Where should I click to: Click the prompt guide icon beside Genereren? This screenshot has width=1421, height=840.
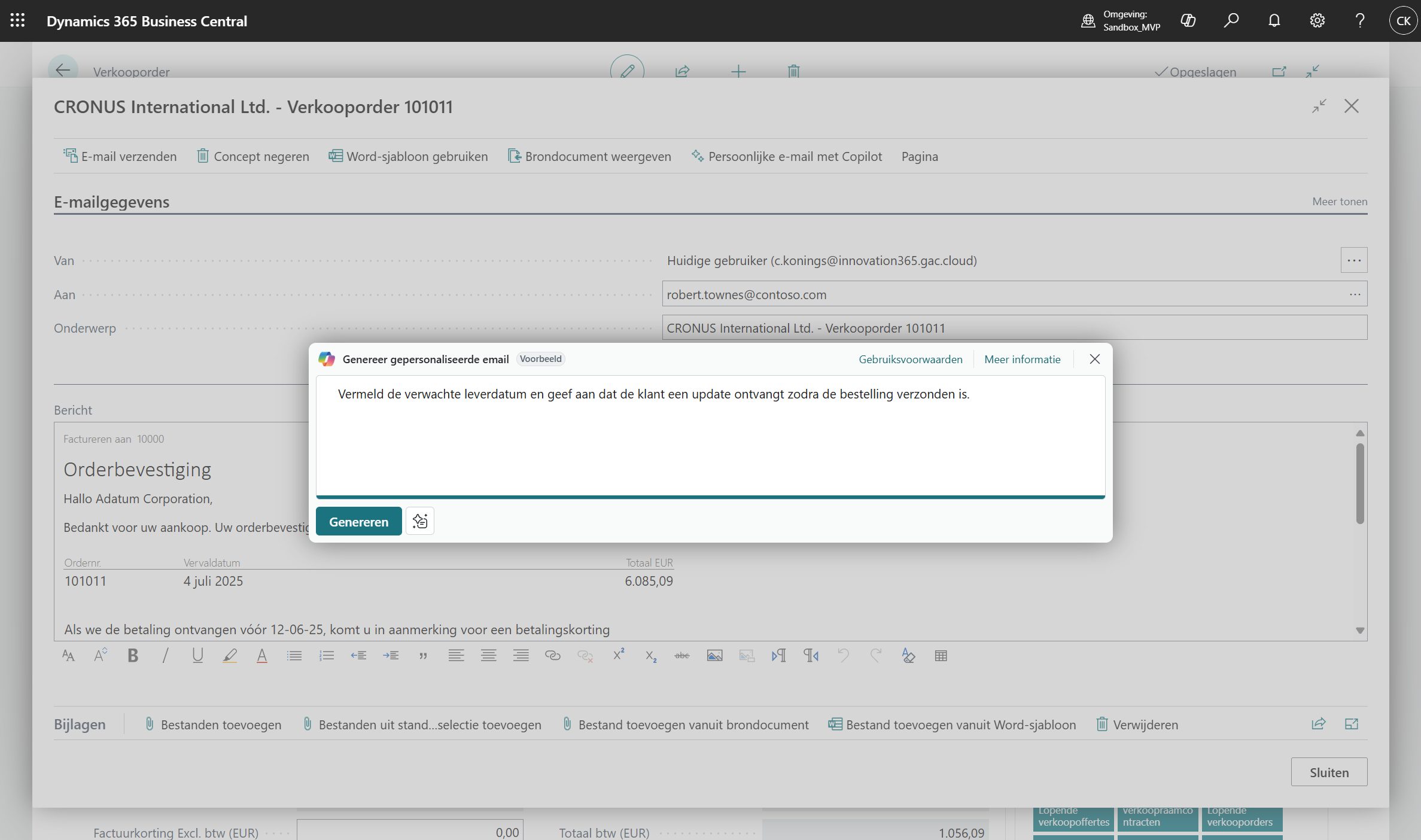pos(419,521)
